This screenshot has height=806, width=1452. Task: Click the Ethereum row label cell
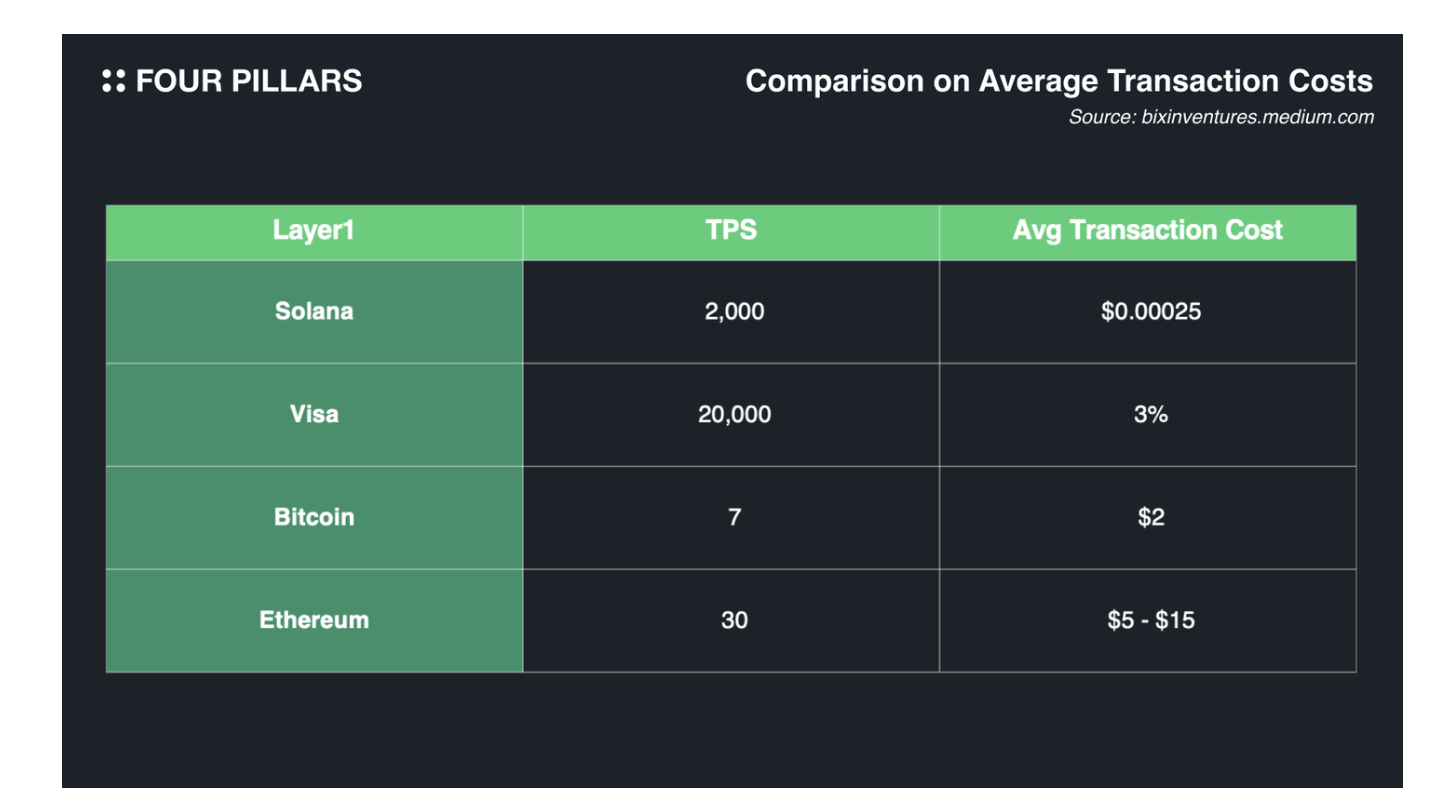[x=314, y=620]
